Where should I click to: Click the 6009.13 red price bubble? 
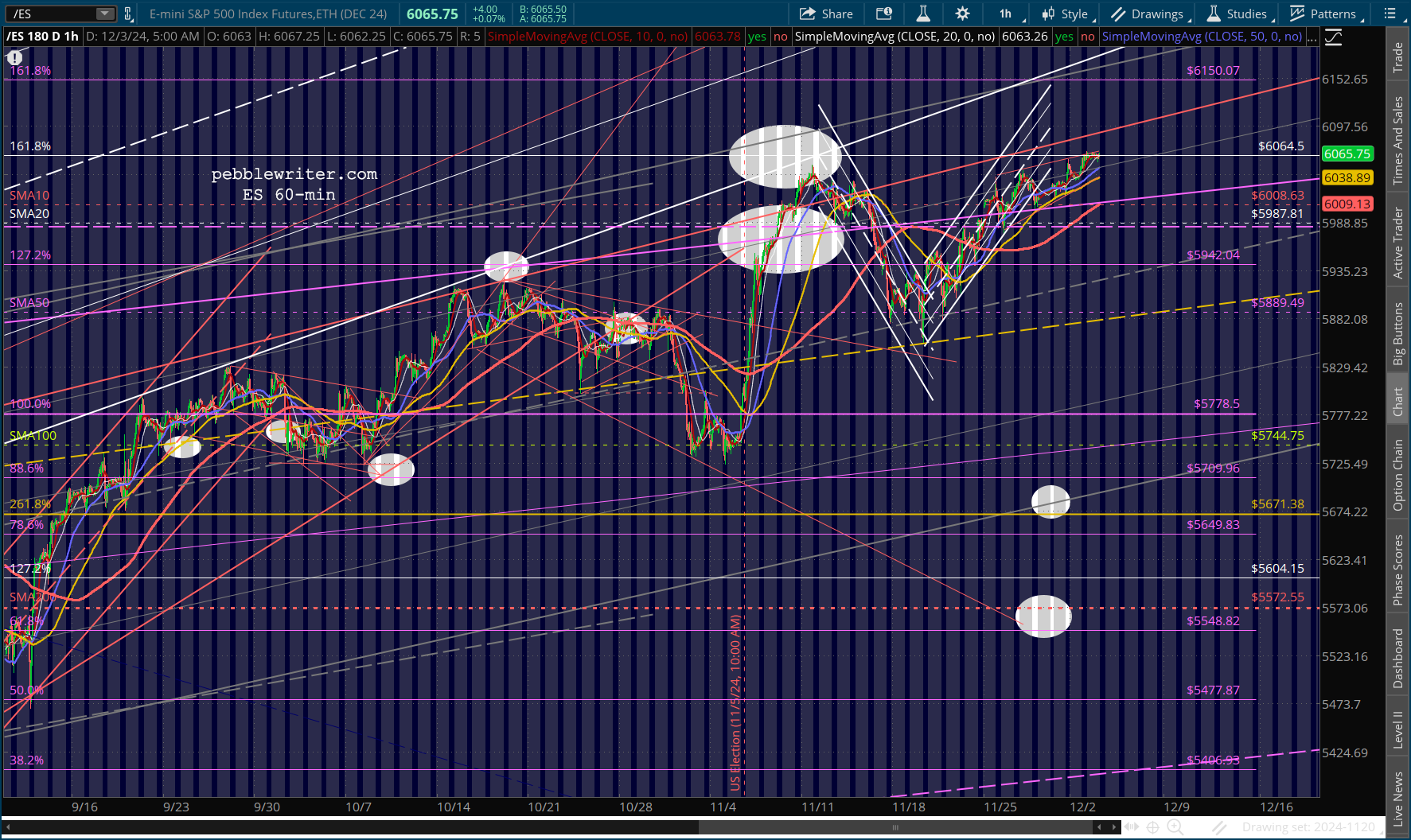point(1347,204)
